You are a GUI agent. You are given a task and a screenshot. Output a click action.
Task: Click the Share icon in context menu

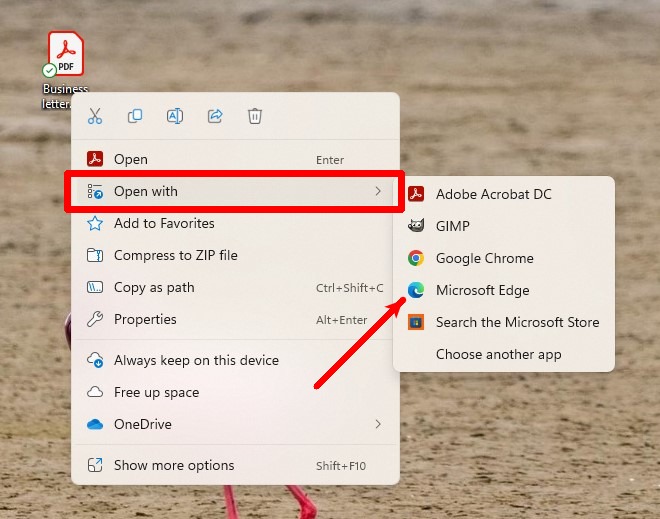click(215, 116)
